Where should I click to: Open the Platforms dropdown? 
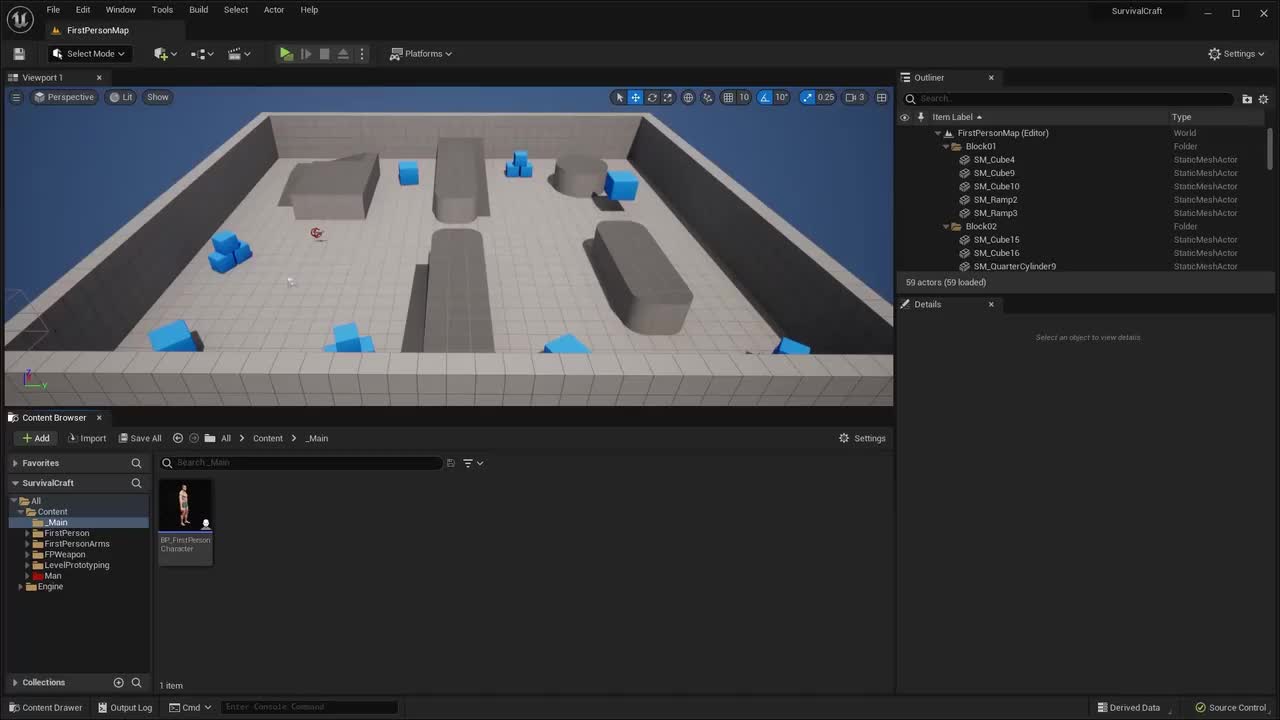[421, 54]
